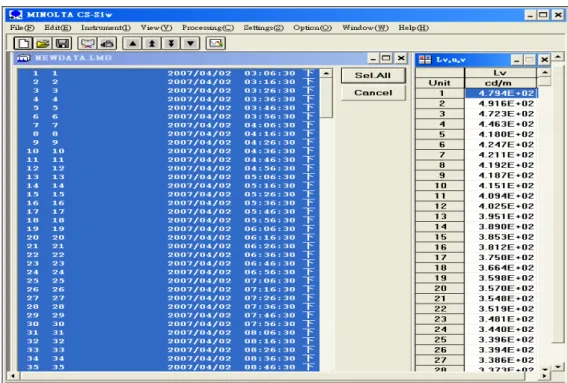Open the Settings menu
This screenshot has height=383, width=568.
click(x=263, y=28)
